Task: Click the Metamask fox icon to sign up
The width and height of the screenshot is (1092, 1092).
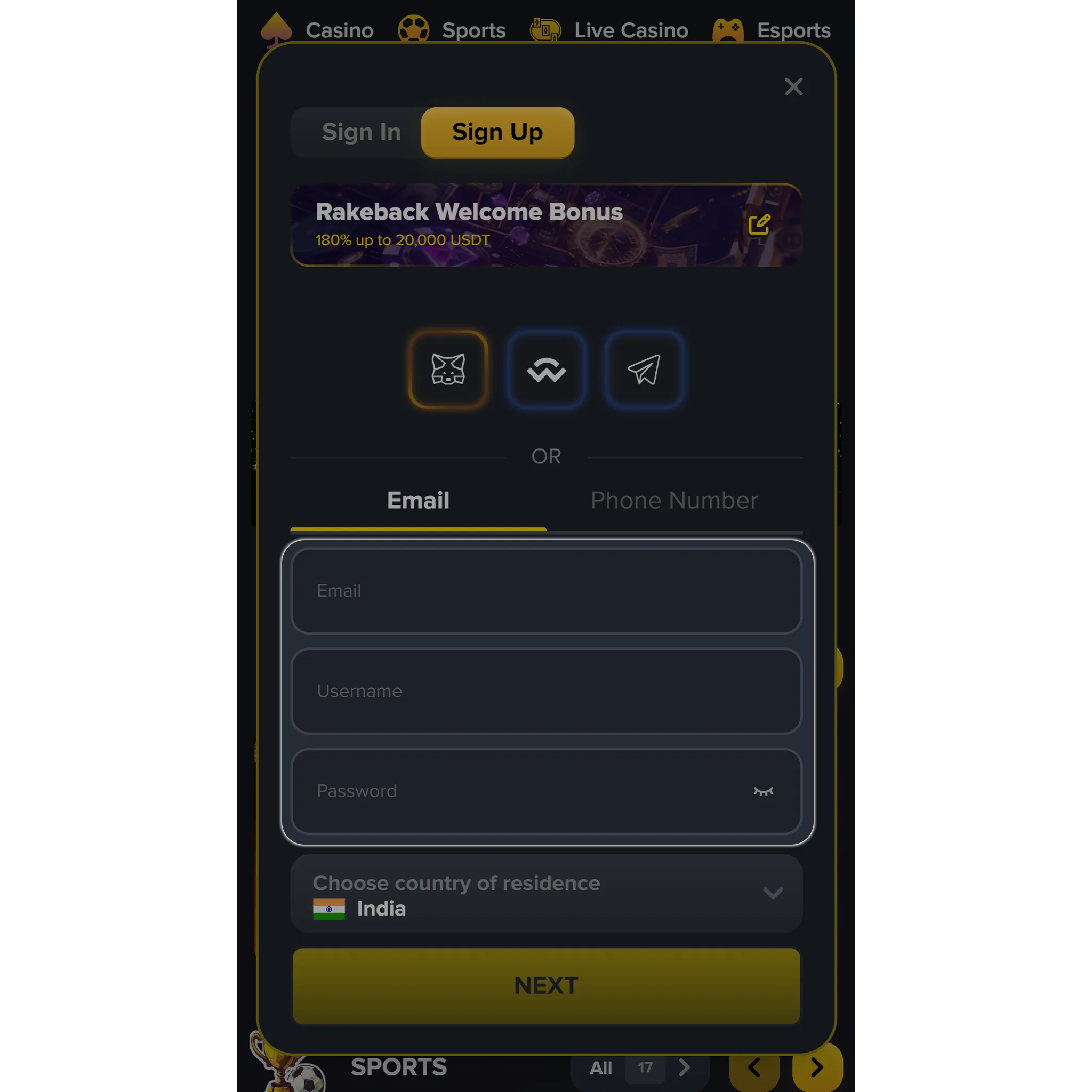Action: click(448, 370)
